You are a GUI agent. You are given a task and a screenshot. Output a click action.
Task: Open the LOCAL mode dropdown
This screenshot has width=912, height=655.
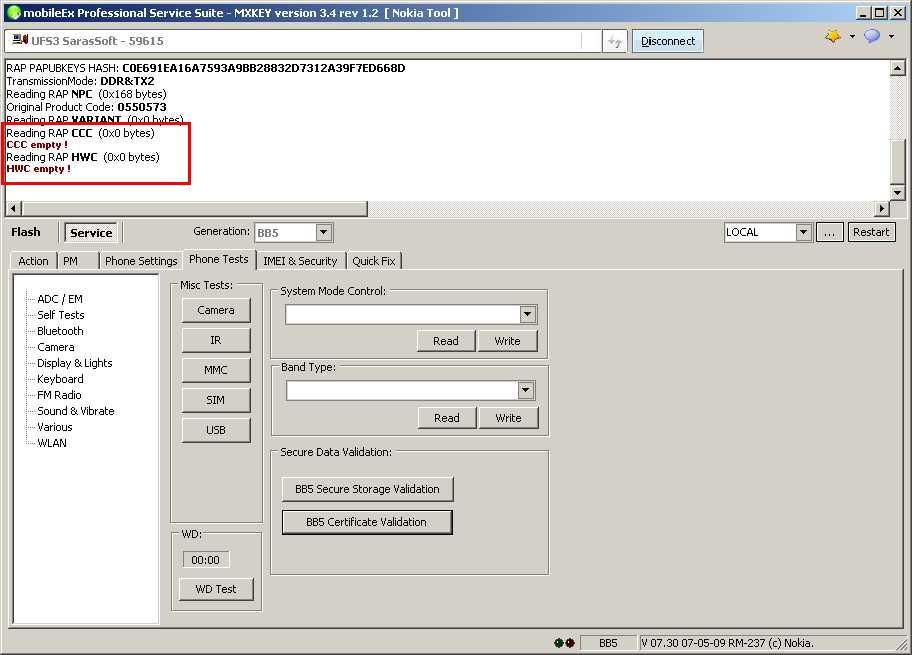point(803,232)
